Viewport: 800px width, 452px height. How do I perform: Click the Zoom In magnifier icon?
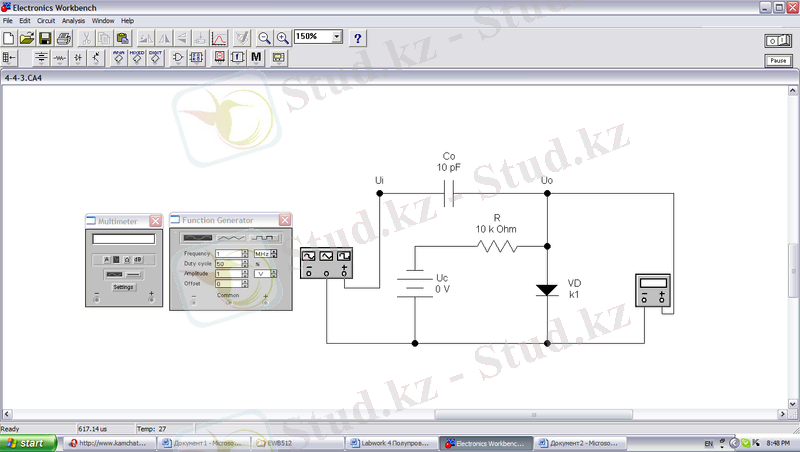283,38
